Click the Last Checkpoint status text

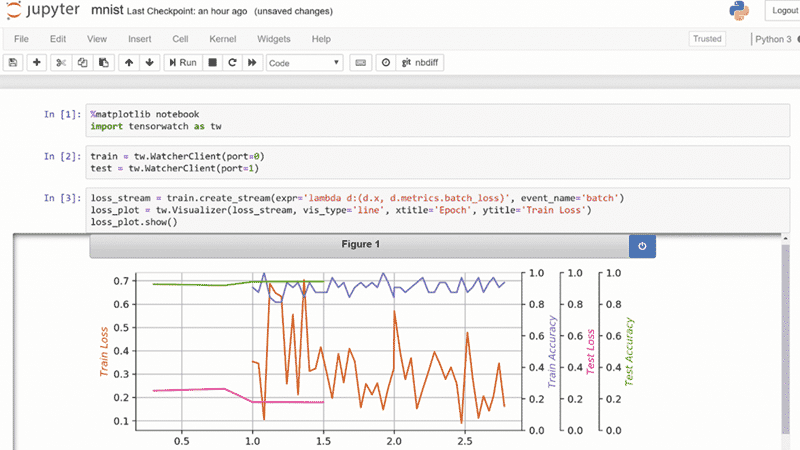[187, 11]
